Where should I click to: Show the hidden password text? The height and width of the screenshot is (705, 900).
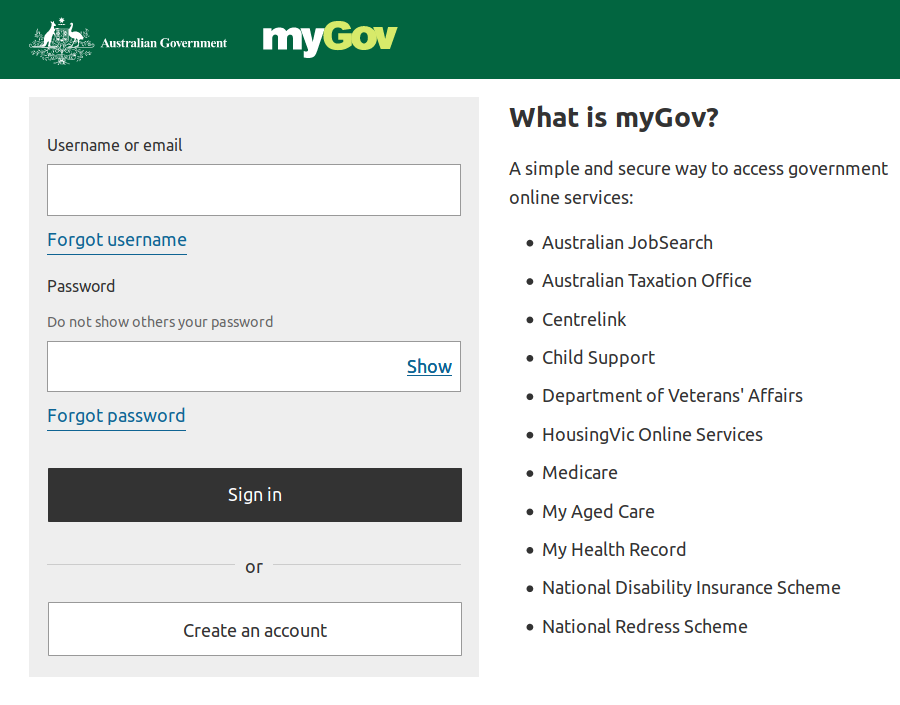pos(429,366)
